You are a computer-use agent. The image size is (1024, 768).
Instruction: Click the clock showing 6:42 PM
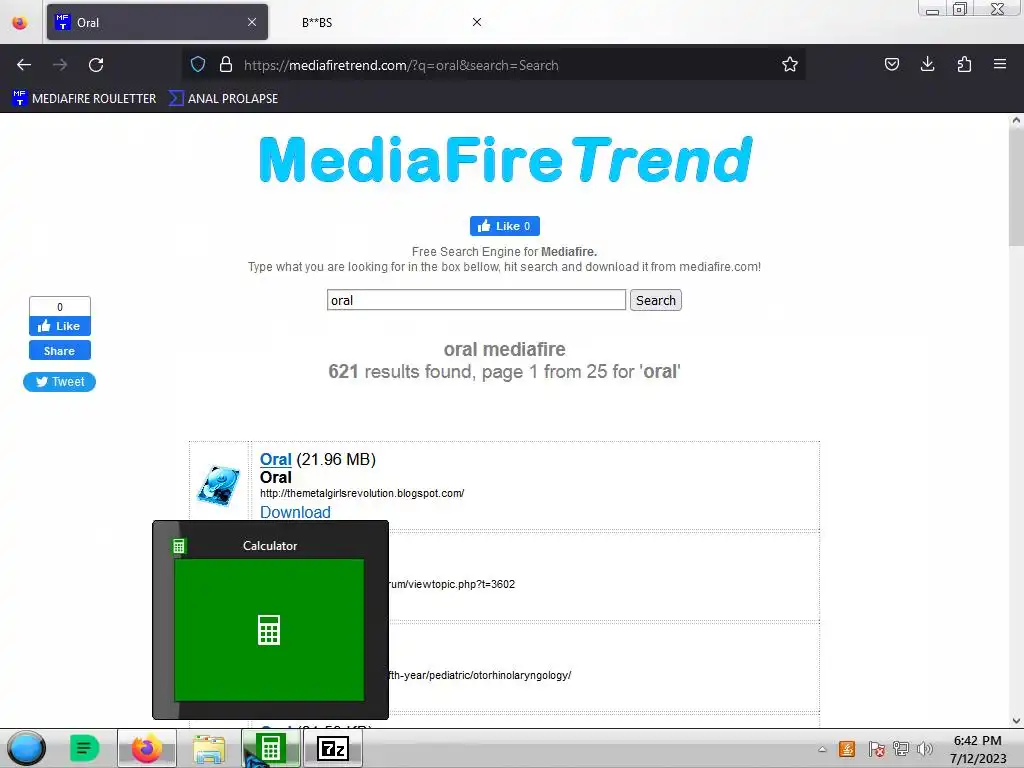click(x=977, y=741)
